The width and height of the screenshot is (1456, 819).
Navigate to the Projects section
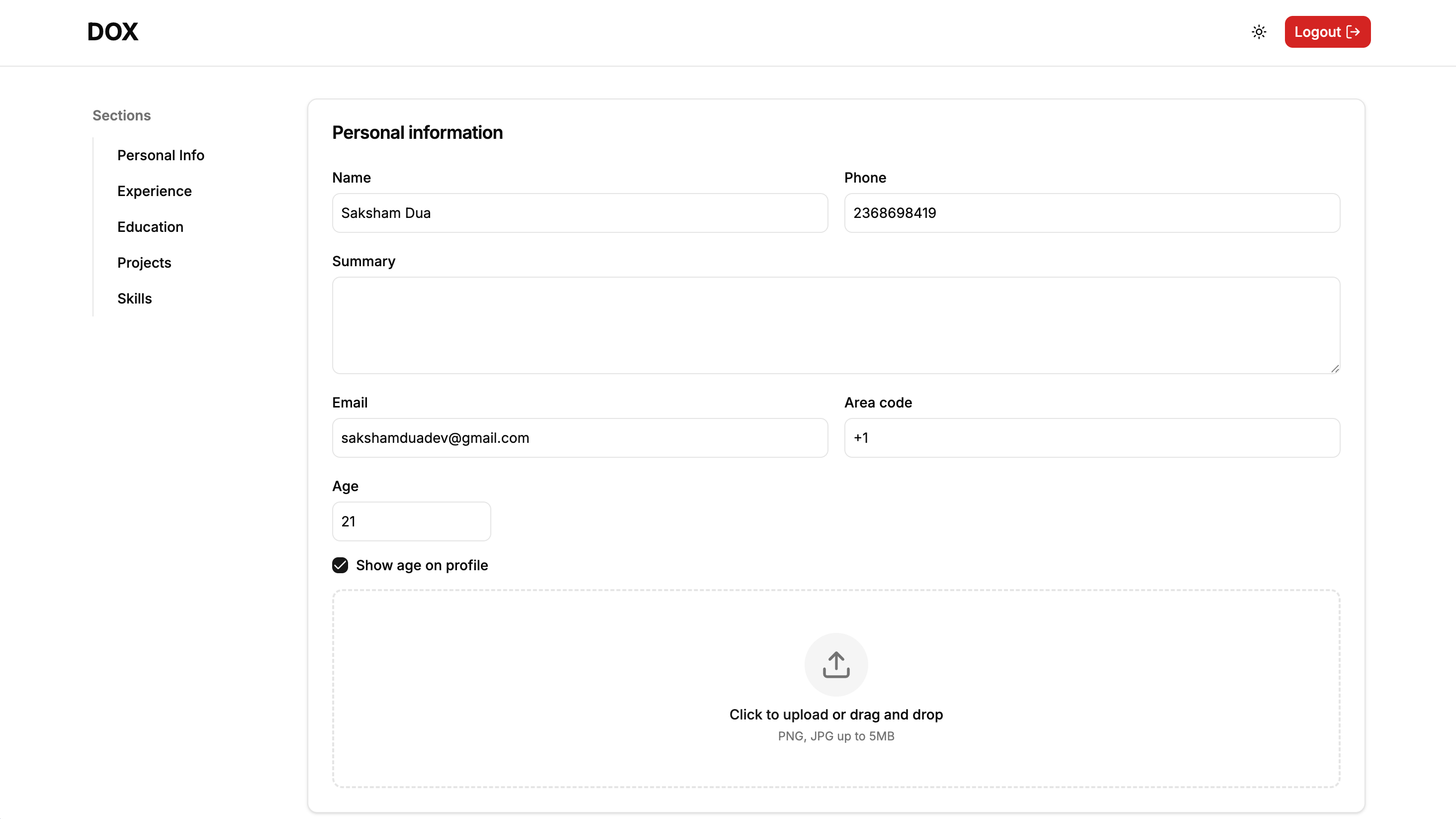click(x=144, y=262)
